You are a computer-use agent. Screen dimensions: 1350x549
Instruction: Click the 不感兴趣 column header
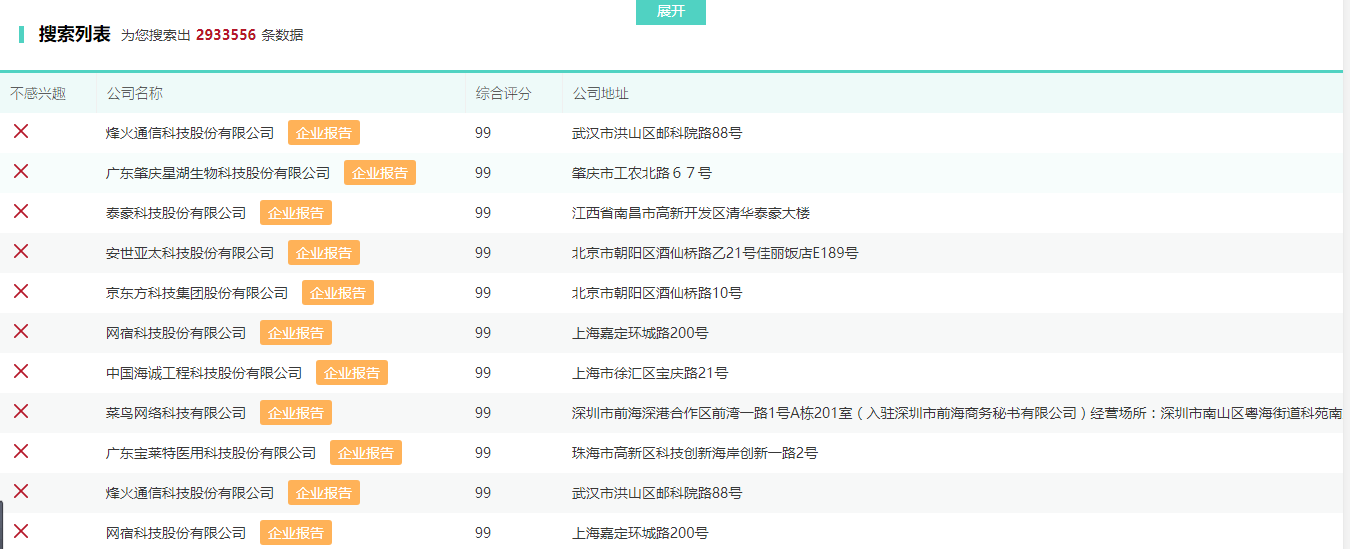point(38,93)
